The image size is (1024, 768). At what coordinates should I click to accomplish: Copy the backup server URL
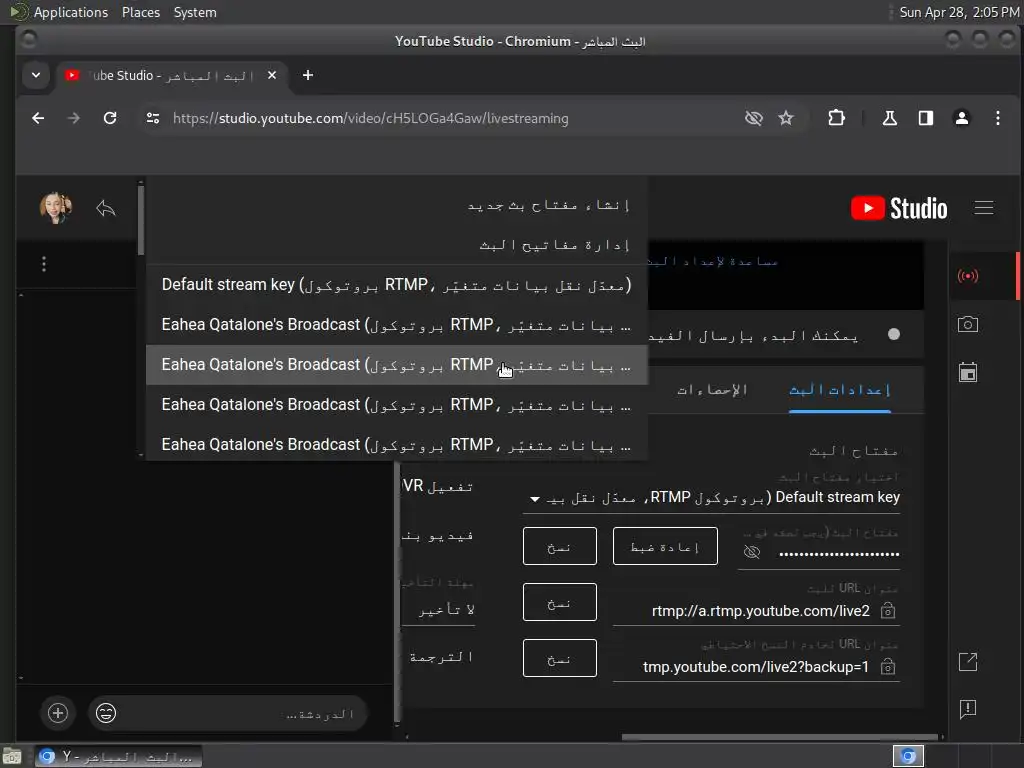coord(560,658)
